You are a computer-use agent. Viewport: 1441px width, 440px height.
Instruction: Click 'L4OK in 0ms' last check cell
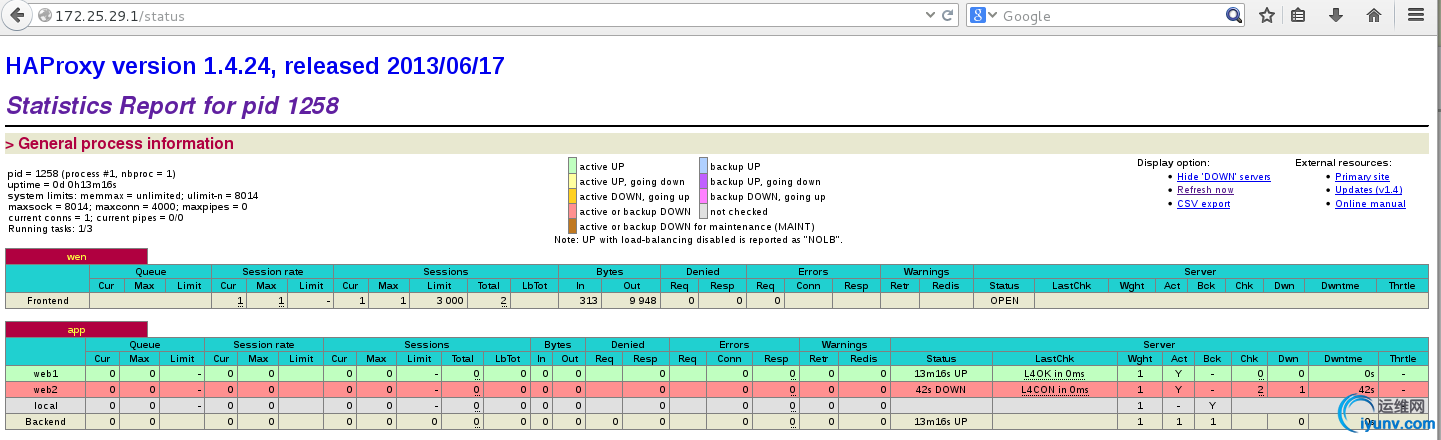coord(1054,373)
